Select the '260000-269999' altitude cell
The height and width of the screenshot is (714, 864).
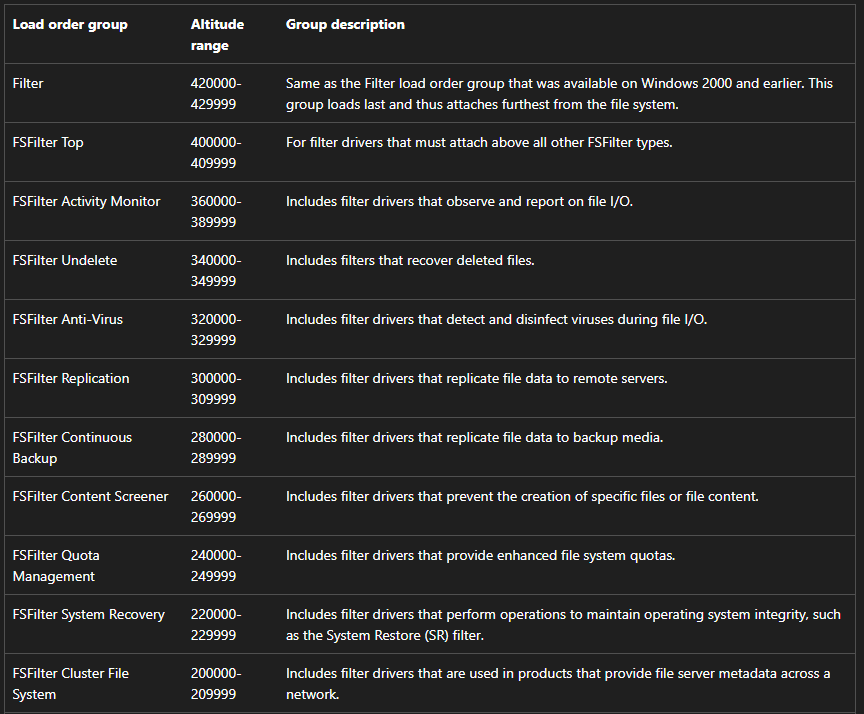tap(216, 506)
